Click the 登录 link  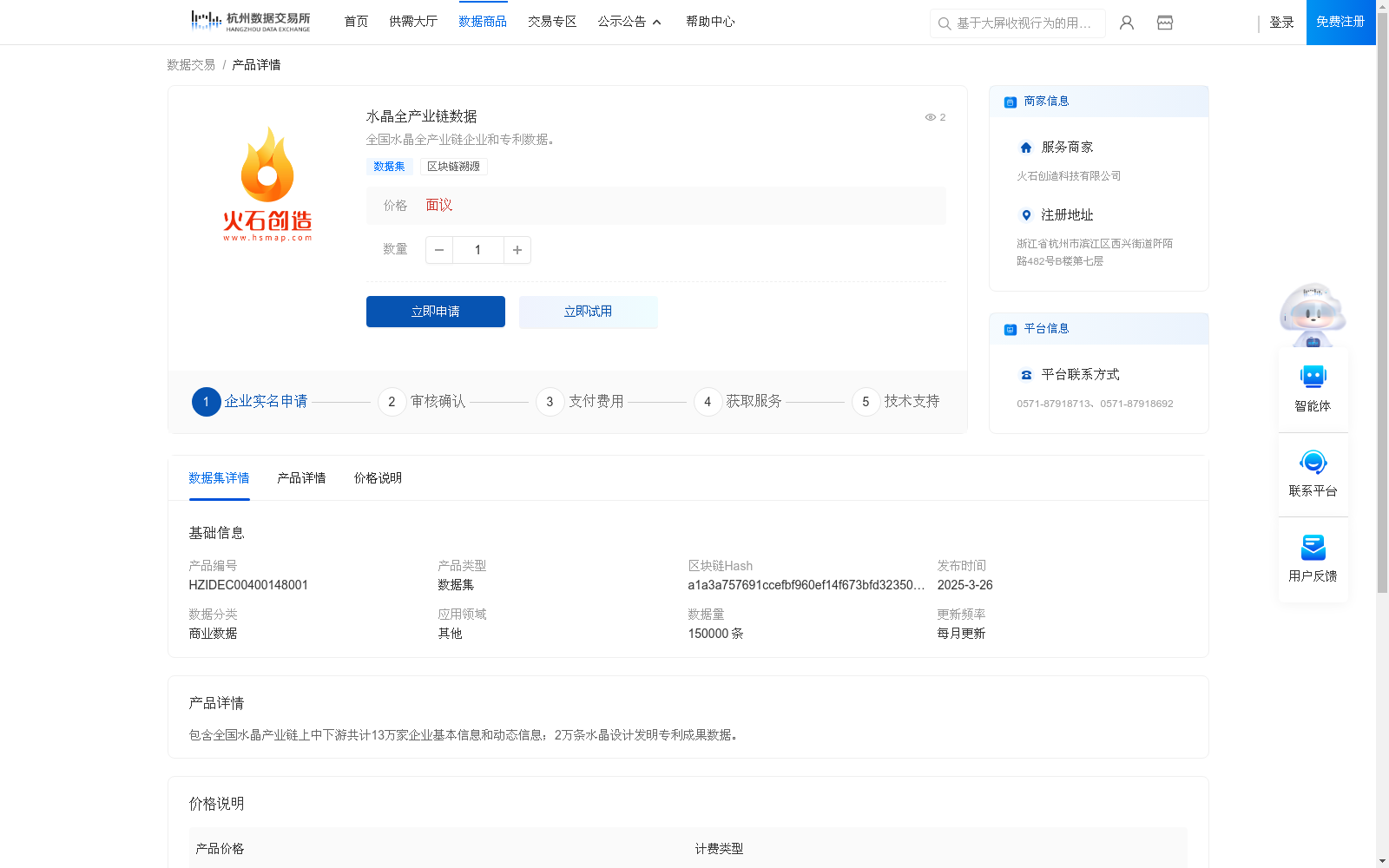pyautogui.click(x=1281, y=23)
